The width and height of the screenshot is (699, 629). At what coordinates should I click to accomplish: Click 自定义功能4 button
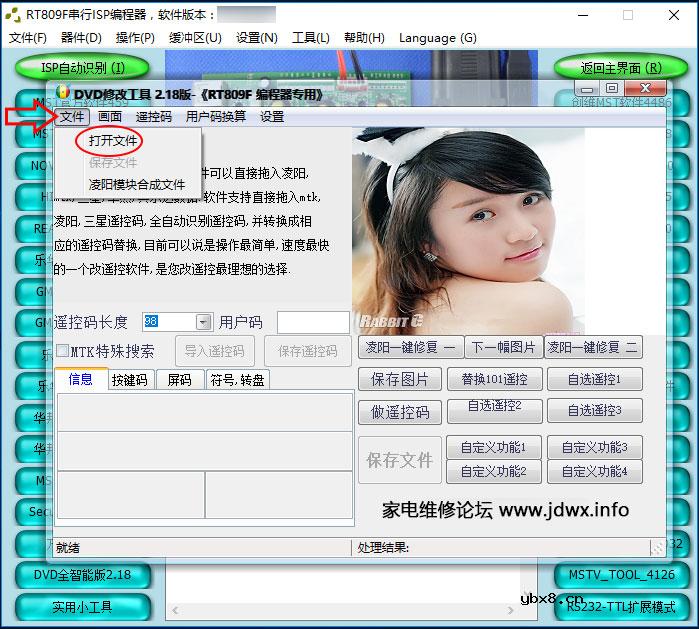pos(595,472)
